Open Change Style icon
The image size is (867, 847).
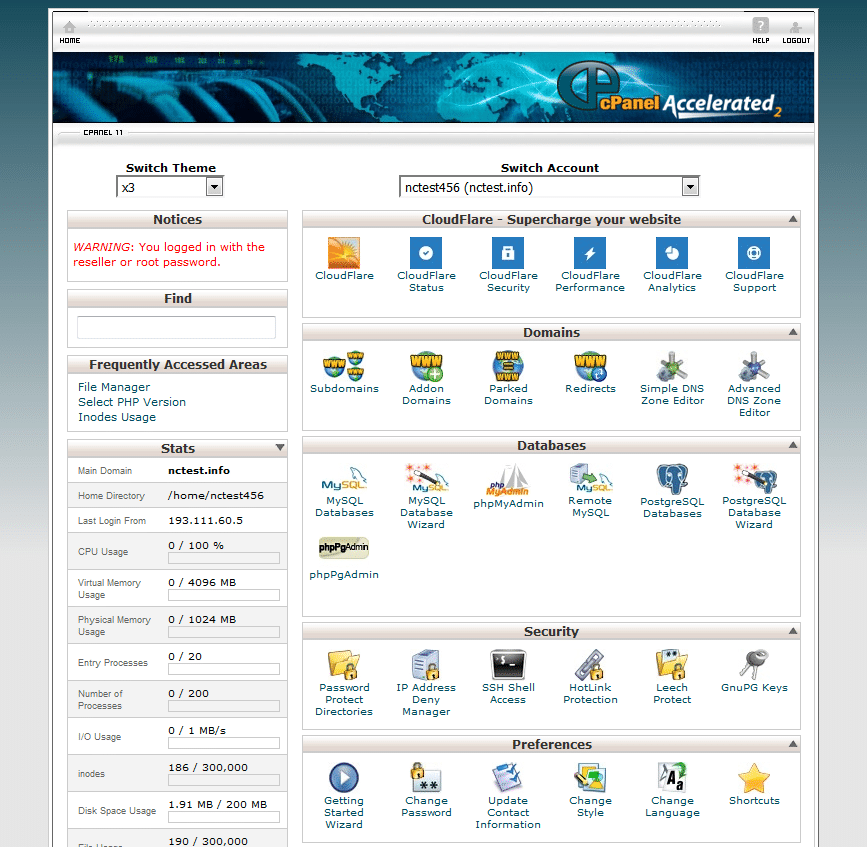[x=590, y=778]
